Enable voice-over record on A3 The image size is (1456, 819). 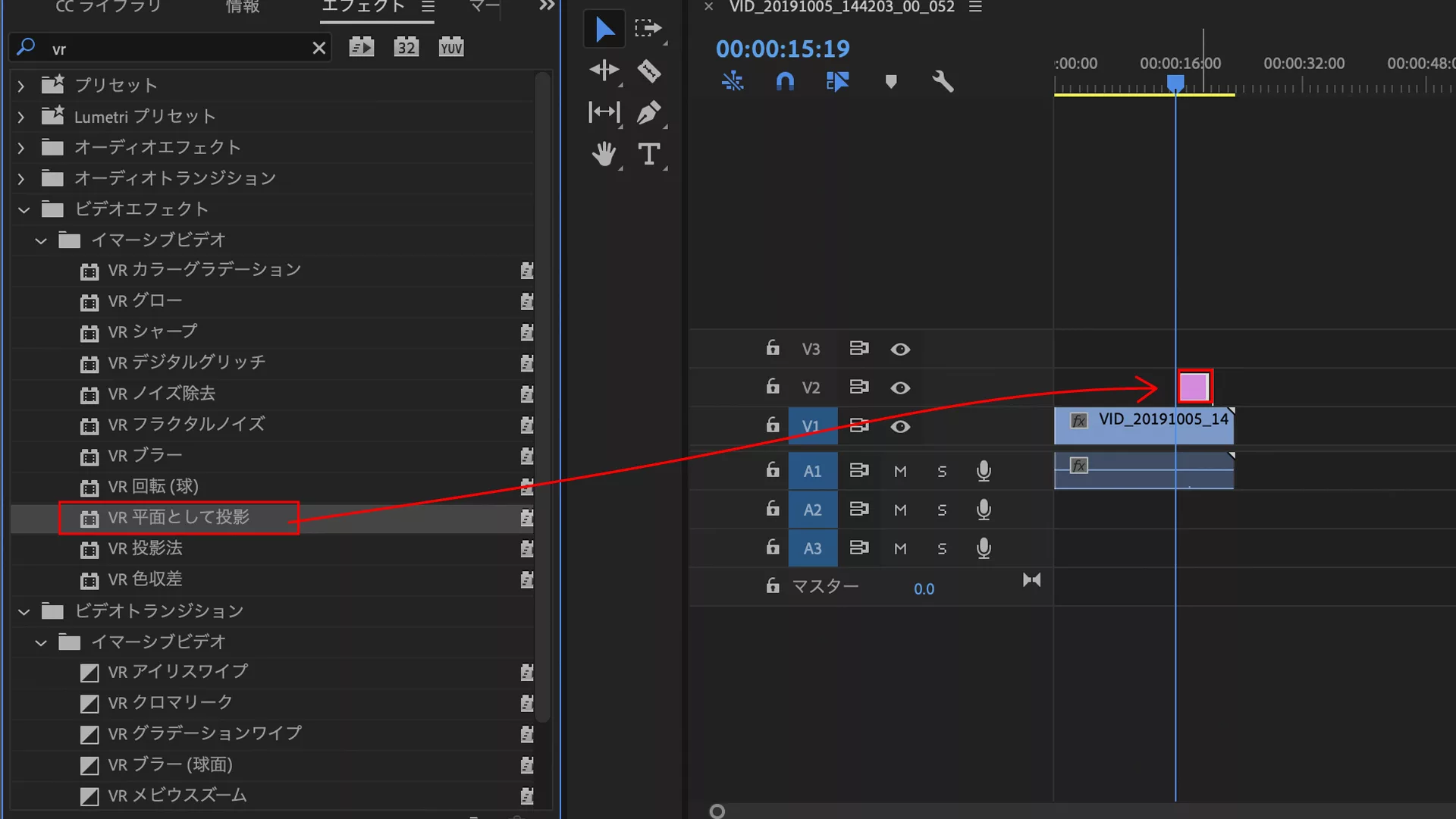click(984, 548)
